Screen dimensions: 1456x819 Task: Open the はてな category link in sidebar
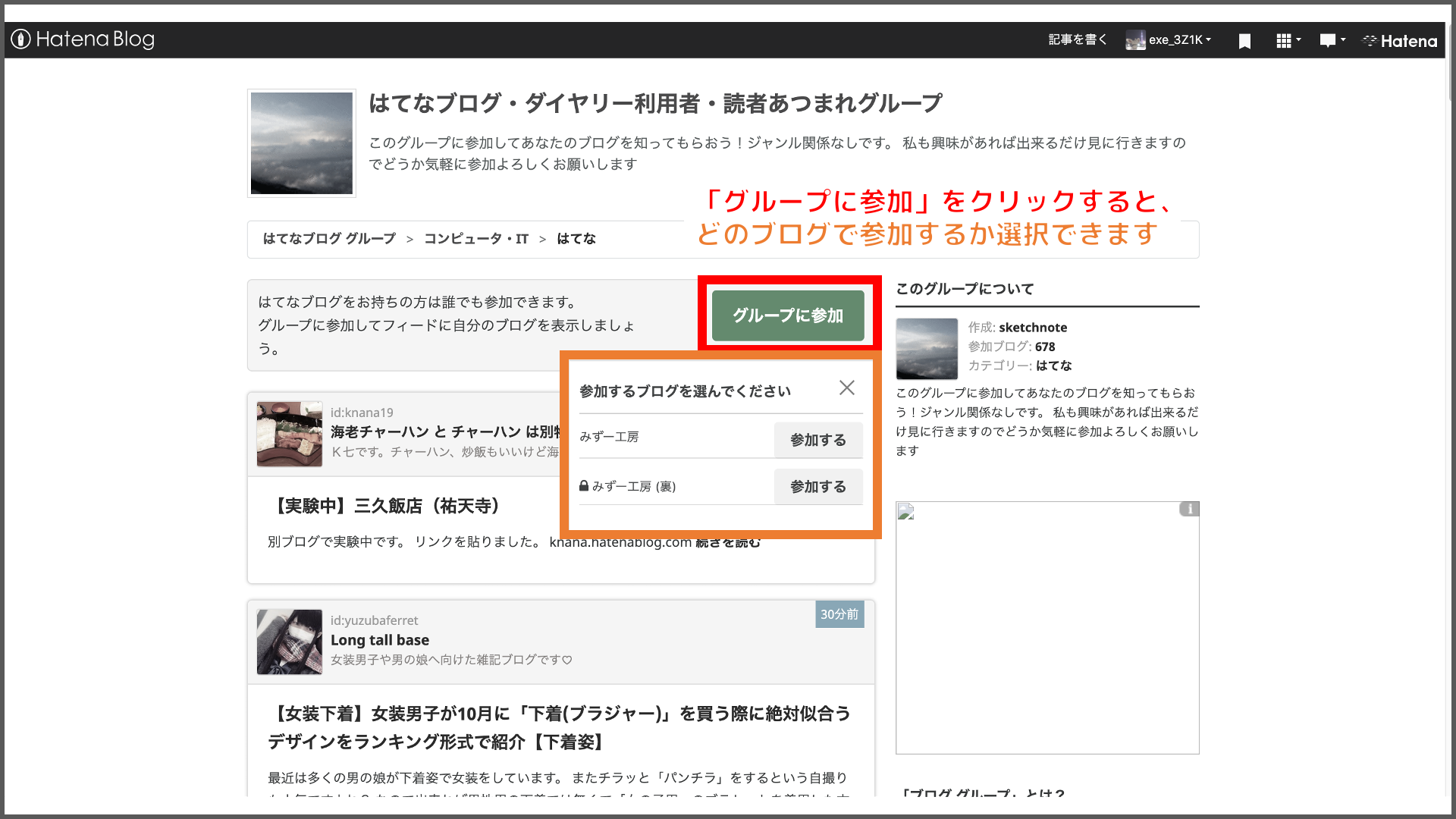pos(1054,366)
